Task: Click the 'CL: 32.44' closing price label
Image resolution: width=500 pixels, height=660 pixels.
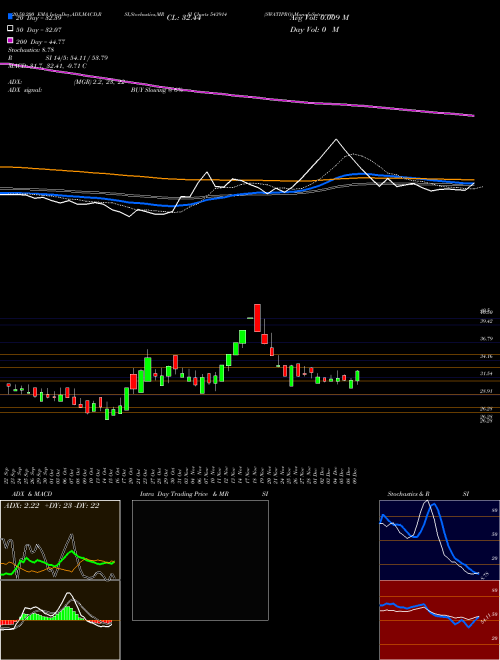Action: point(184,18)
